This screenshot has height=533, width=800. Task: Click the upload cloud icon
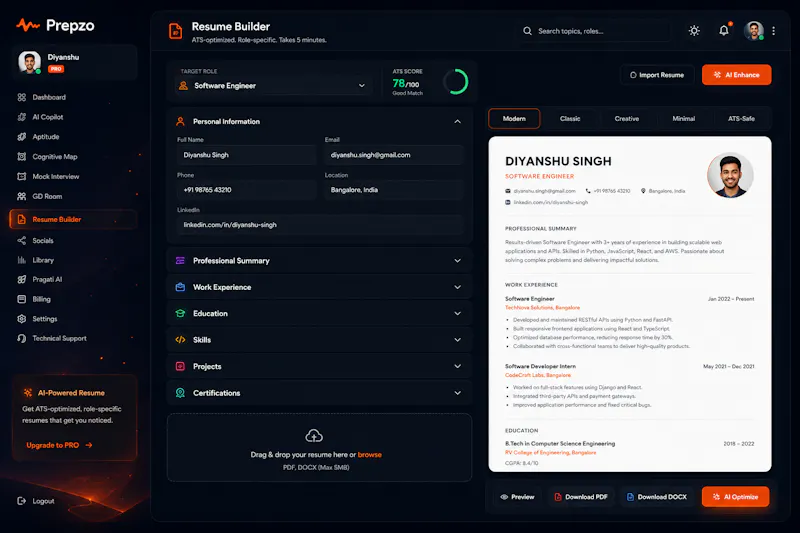click(x=314, y=436)
